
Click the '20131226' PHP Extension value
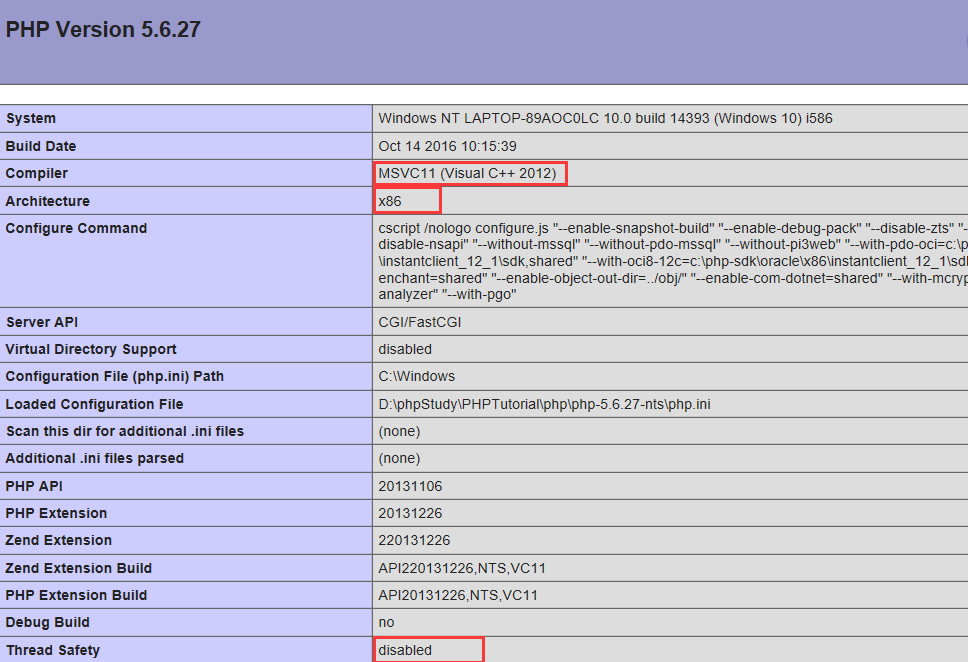[x=410, y=514]
